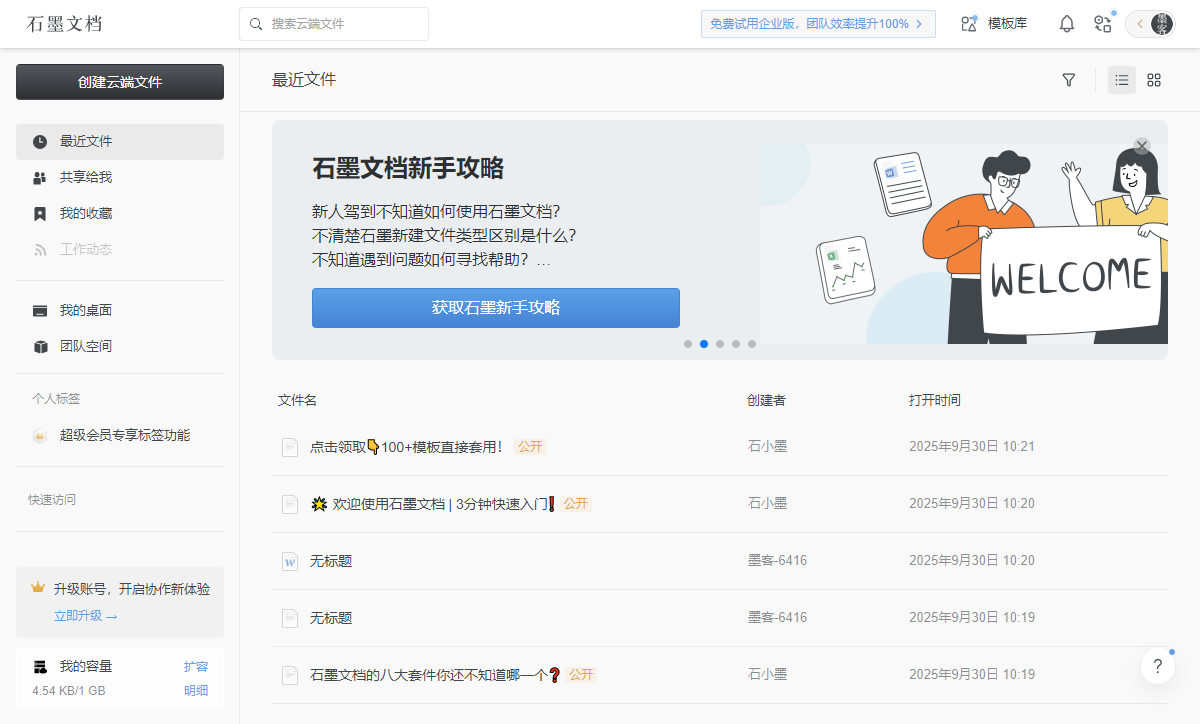Image resolution: width=1200 pixels, height=724 pixels.
Task: Click 公开 tag on 欢迎使用石墨文档 row
Action: [576, 504]
